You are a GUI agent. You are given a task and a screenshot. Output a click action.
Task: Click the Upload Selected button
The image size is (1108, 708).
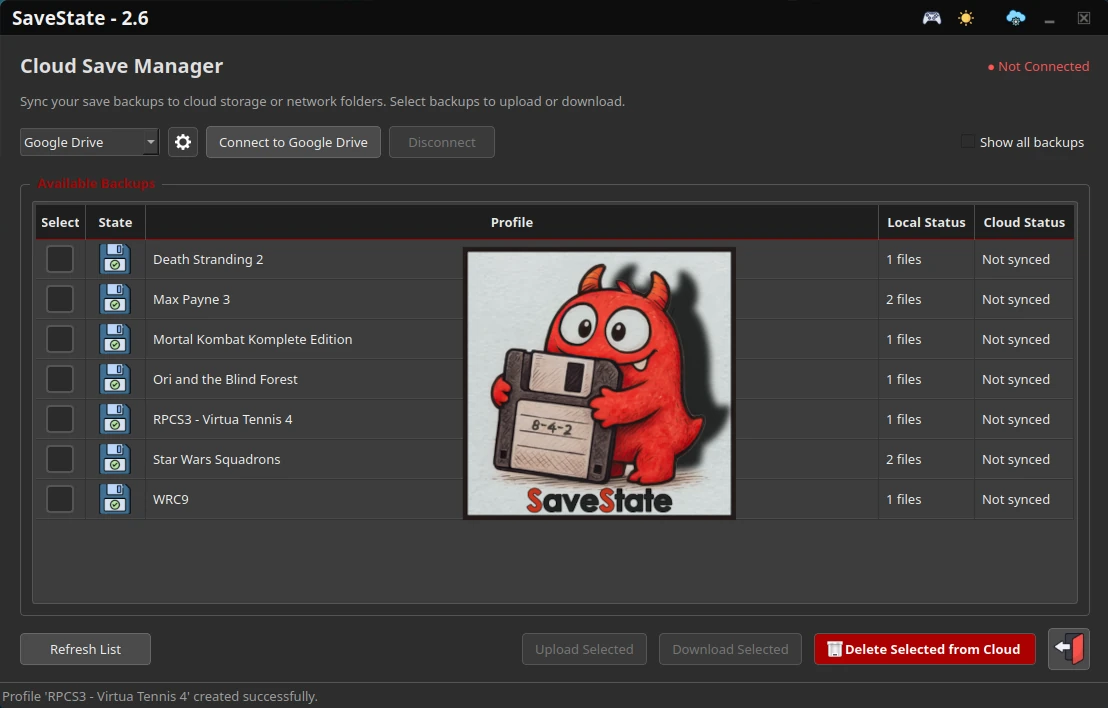coord(584,649)
